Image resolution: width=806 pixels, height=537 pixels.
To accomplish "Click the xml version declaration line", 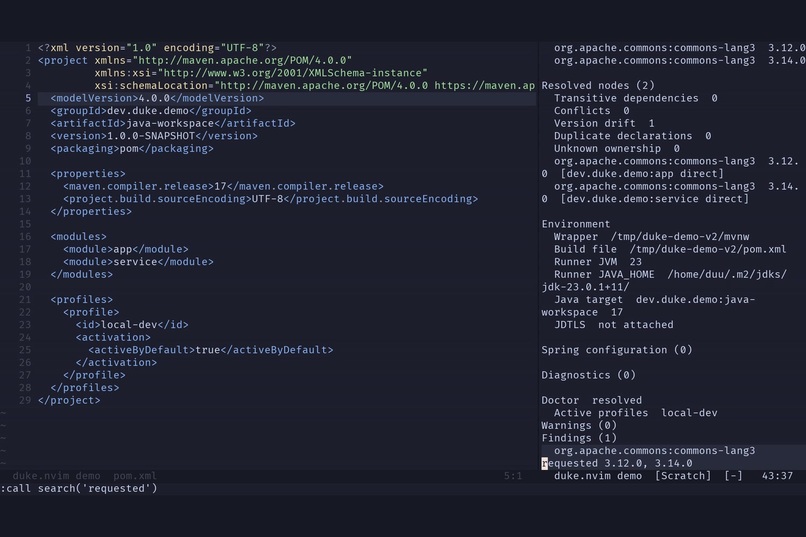I will 157,48.
